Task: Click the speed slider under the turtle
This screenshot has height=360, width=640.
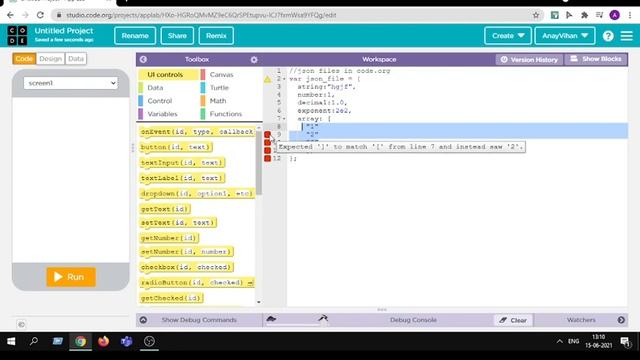Action: [297, 324]
